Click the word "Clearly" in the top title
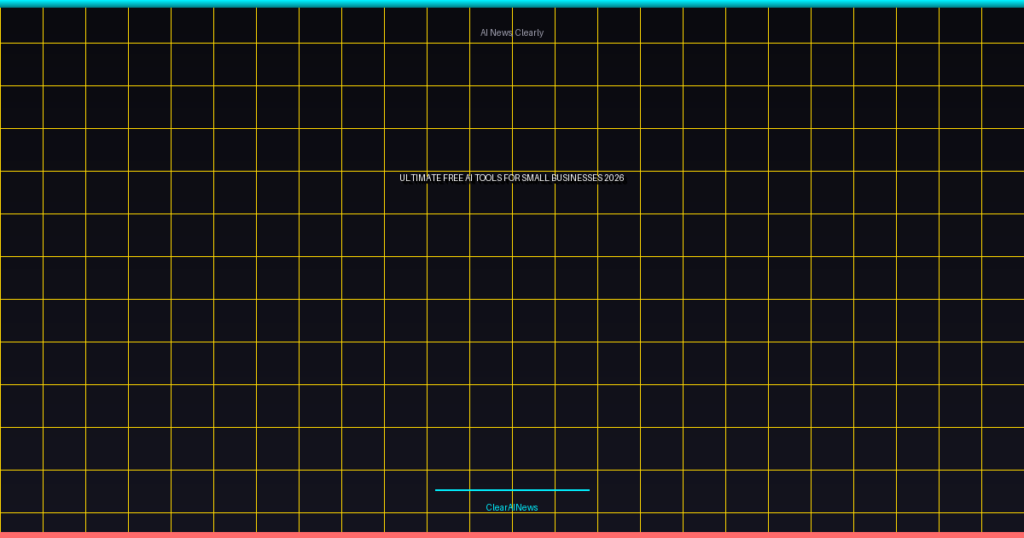The width and height of the screenshot is (1024, 538). pos(530,33)
